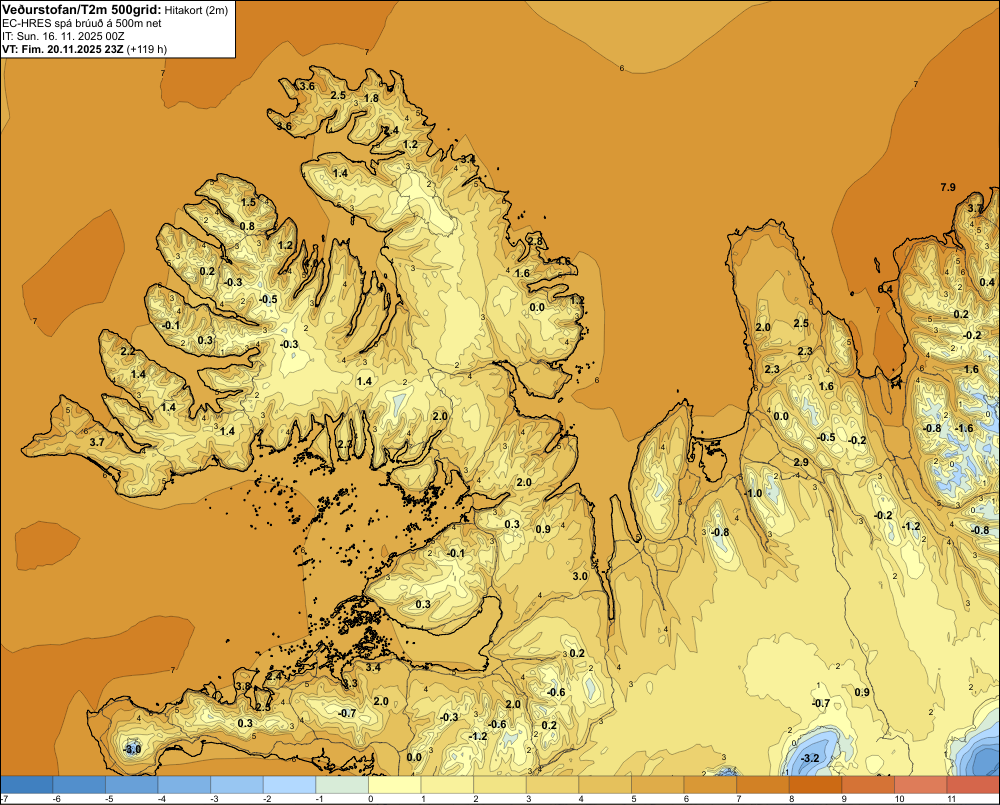This screenshot has height=805, width=1000.
Task: Select legend color block between 10 and 11
Action: coord(921,784)
